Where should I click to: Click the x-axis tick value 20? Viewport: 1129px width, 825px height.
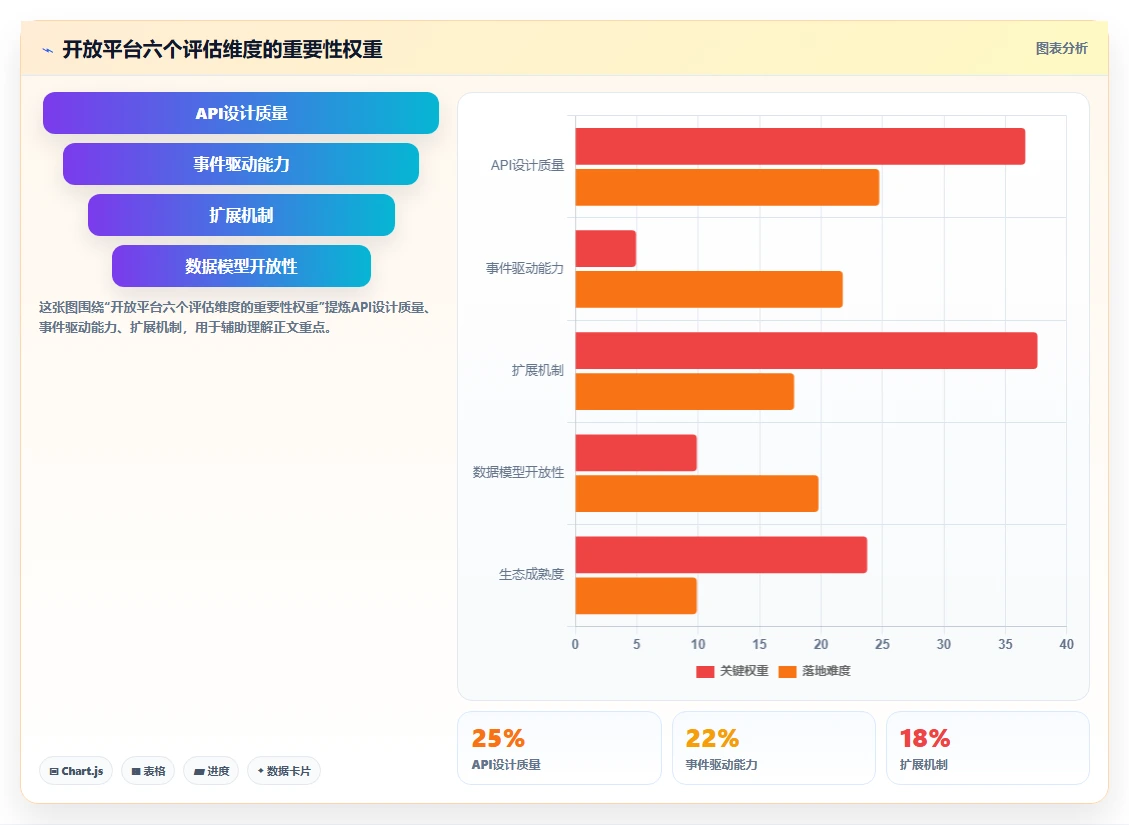(821, 644)
